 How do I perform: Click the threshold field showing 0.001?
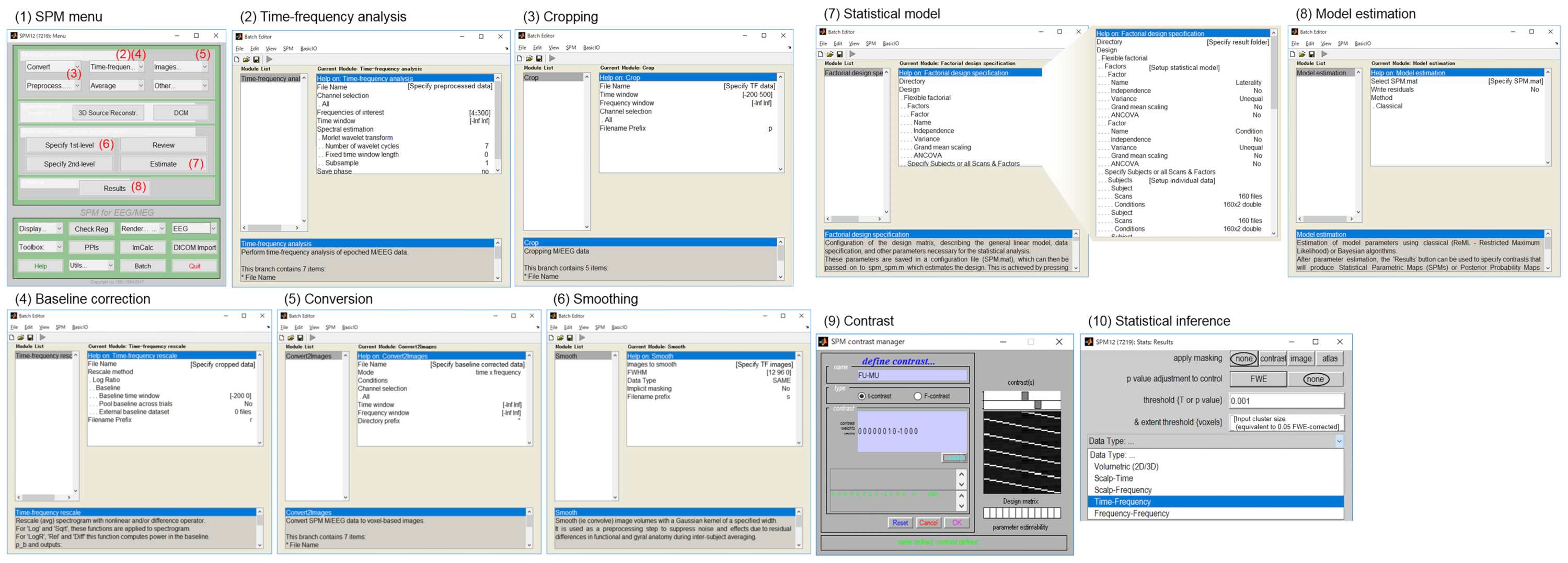click(x=1286, y=401)
